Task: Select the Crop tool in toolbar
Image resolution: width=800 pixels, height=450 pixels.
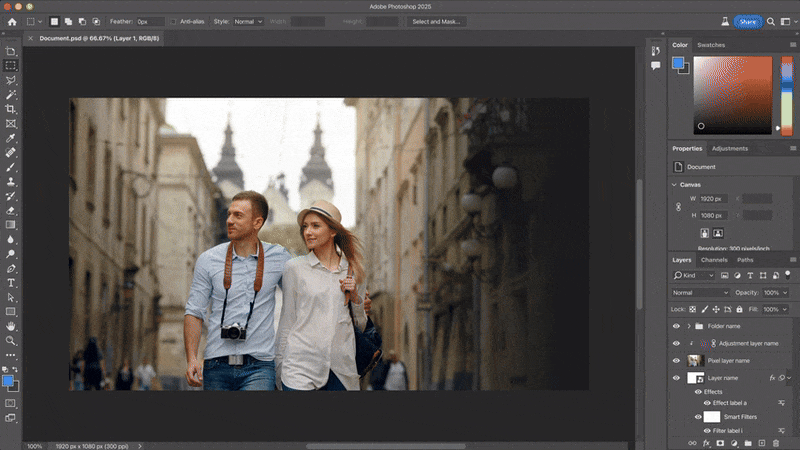Action: [x=11, y=107]
